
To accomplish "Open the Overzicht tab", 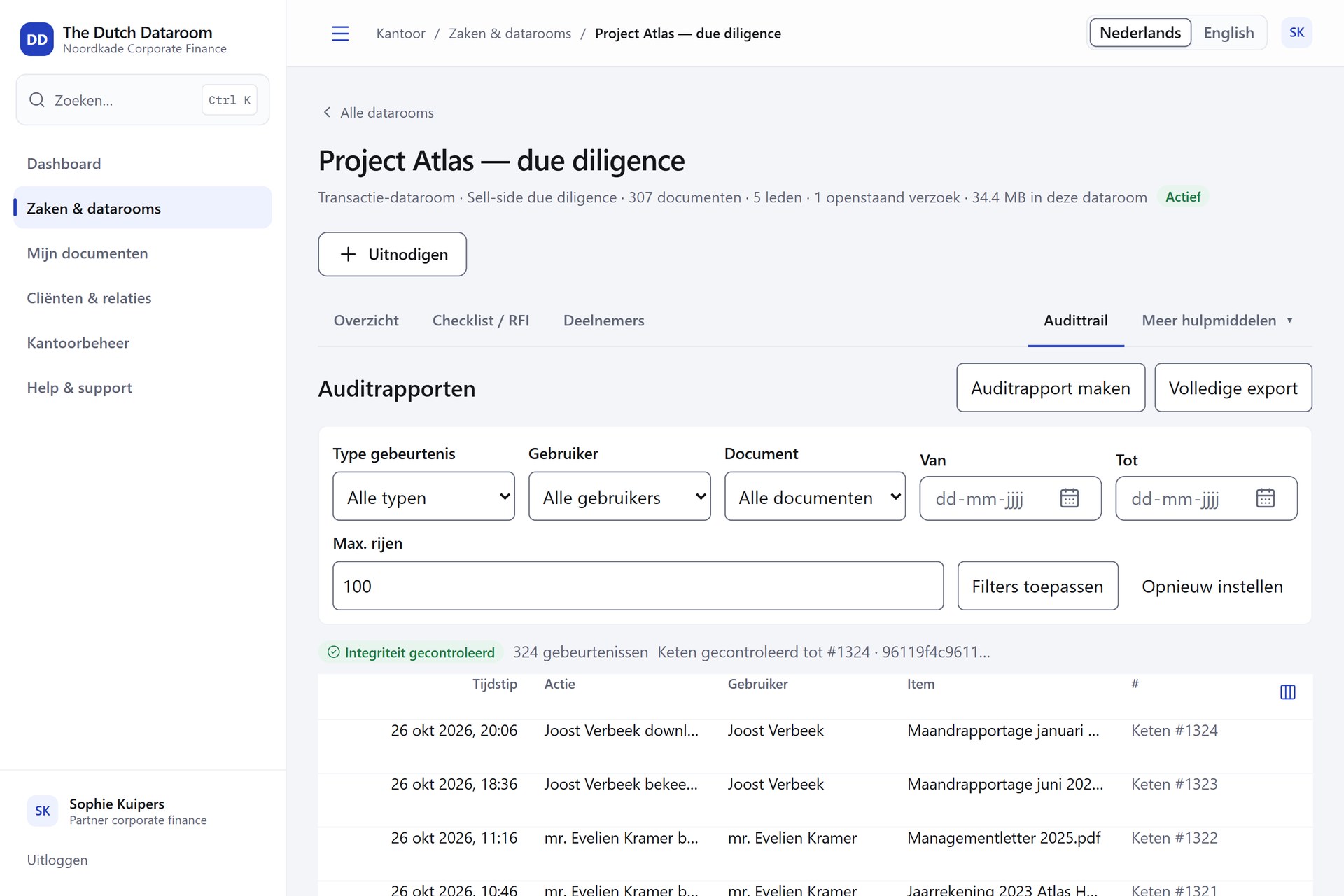I will click(366, 321).
